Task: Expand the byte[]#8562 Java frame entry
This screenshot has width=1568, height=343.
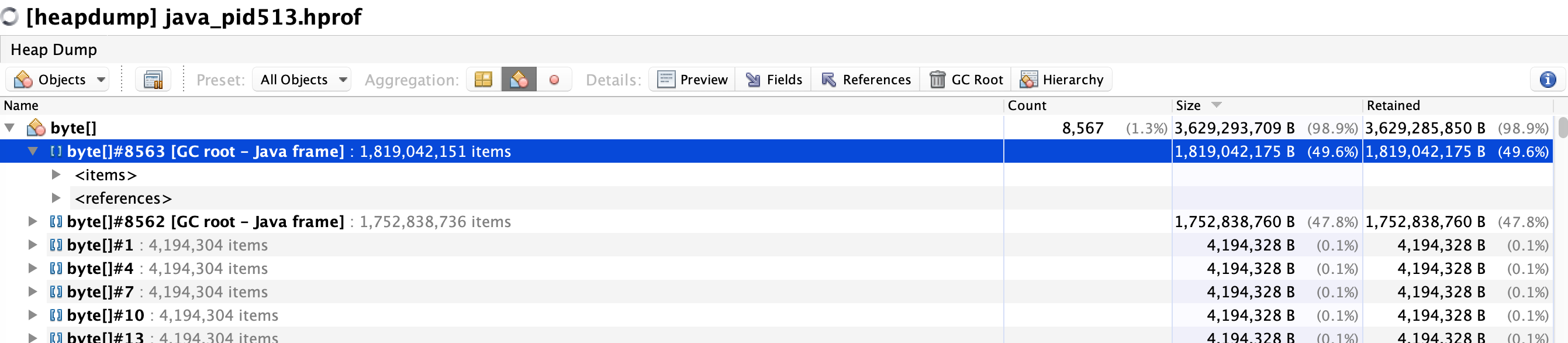Action: coord(32,221)
